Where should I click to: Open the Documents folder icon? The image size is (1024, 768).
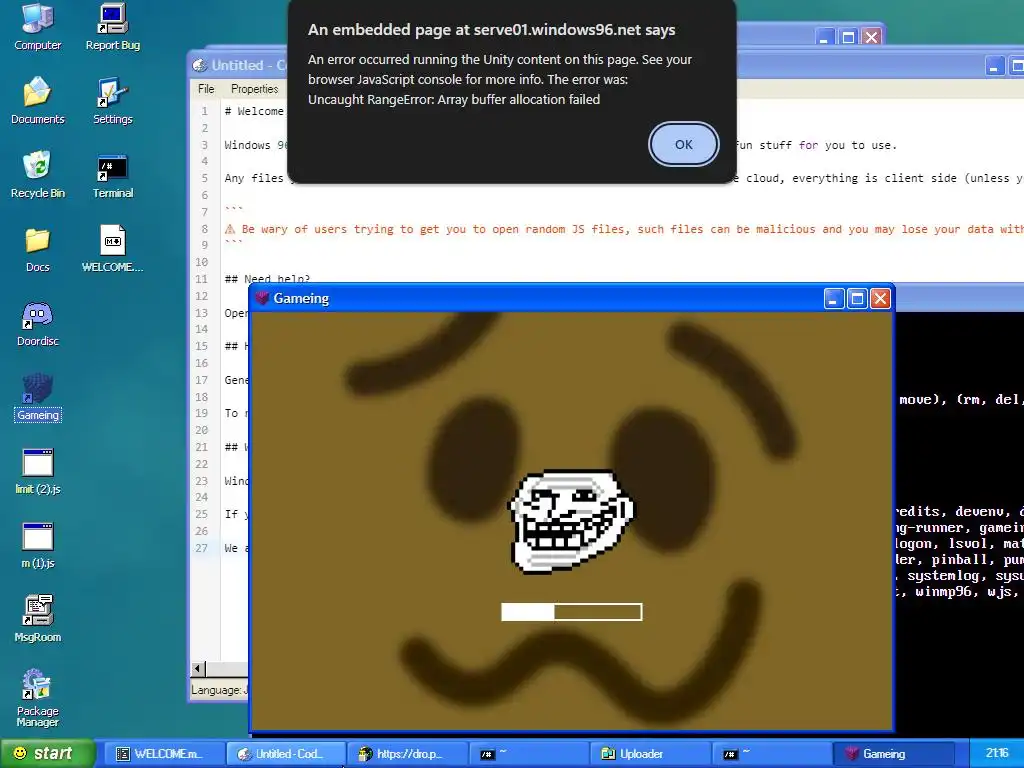click(37, 100)
